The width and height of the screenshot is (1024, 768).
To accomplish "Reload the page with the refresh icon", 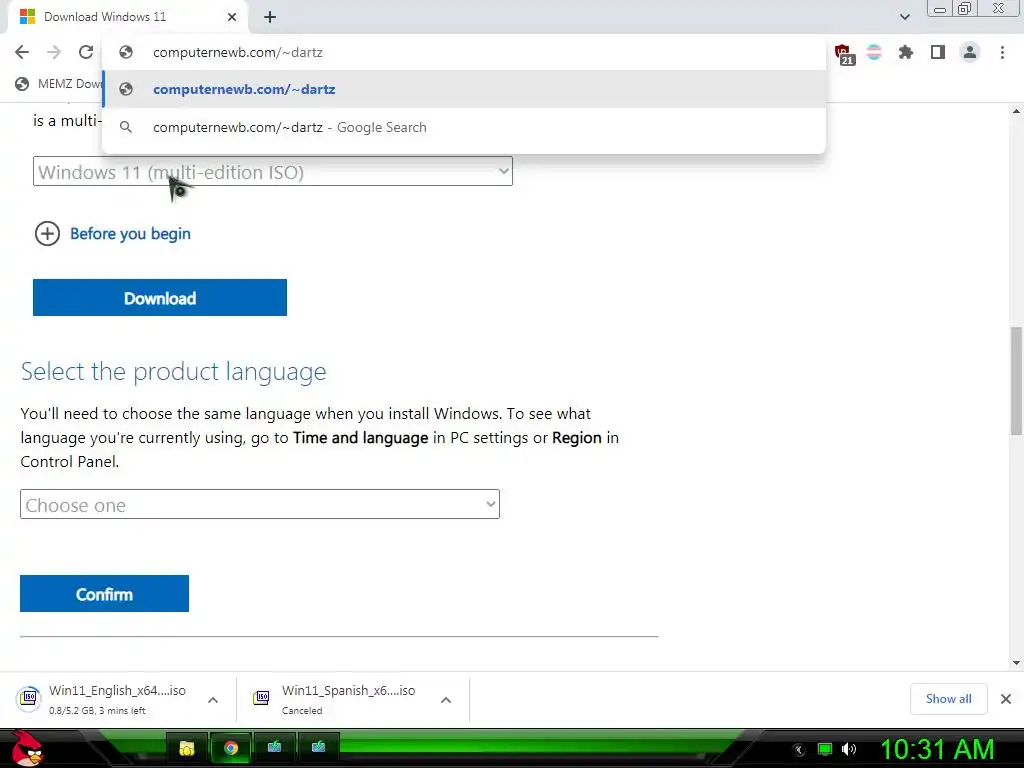I will 86,52.
